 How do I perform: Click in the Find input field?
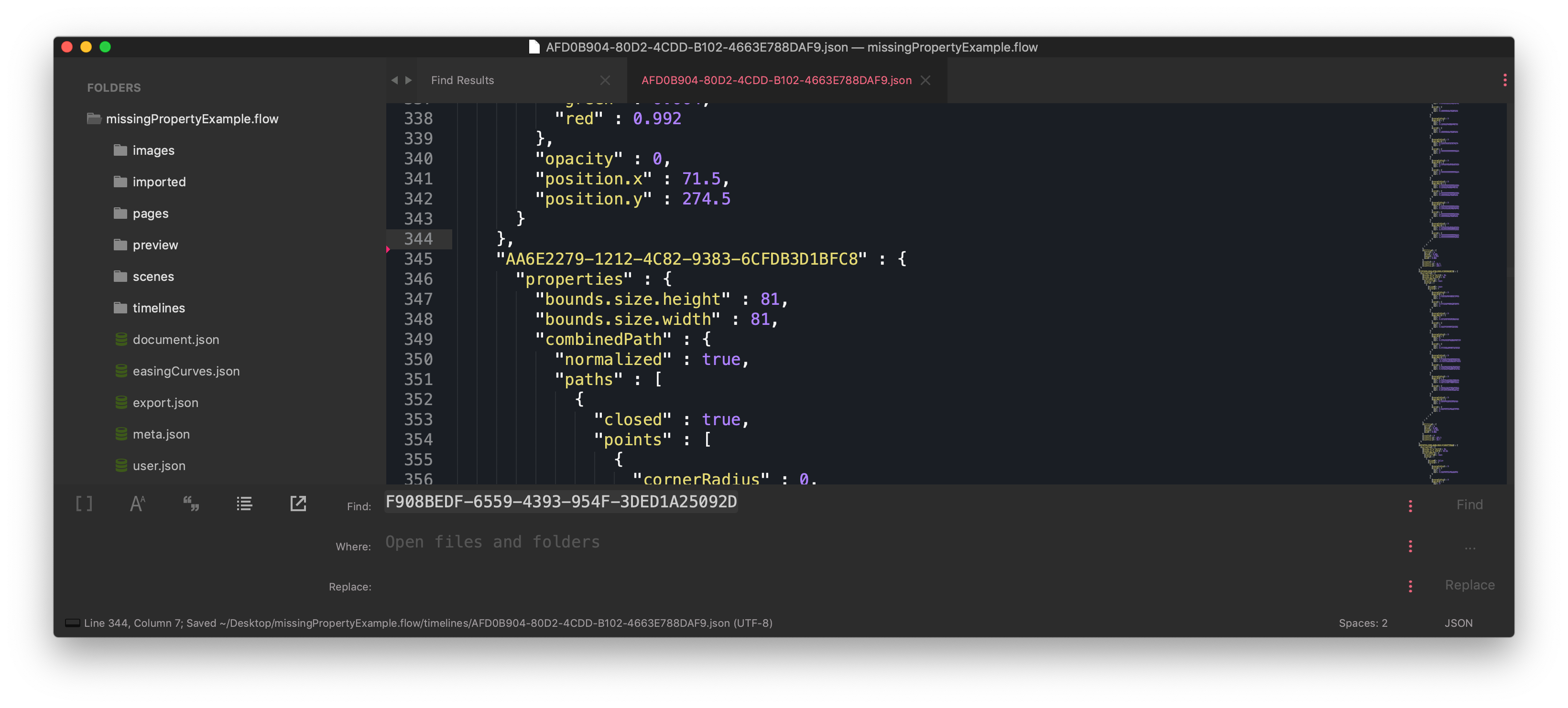click(x=560, y=502)
